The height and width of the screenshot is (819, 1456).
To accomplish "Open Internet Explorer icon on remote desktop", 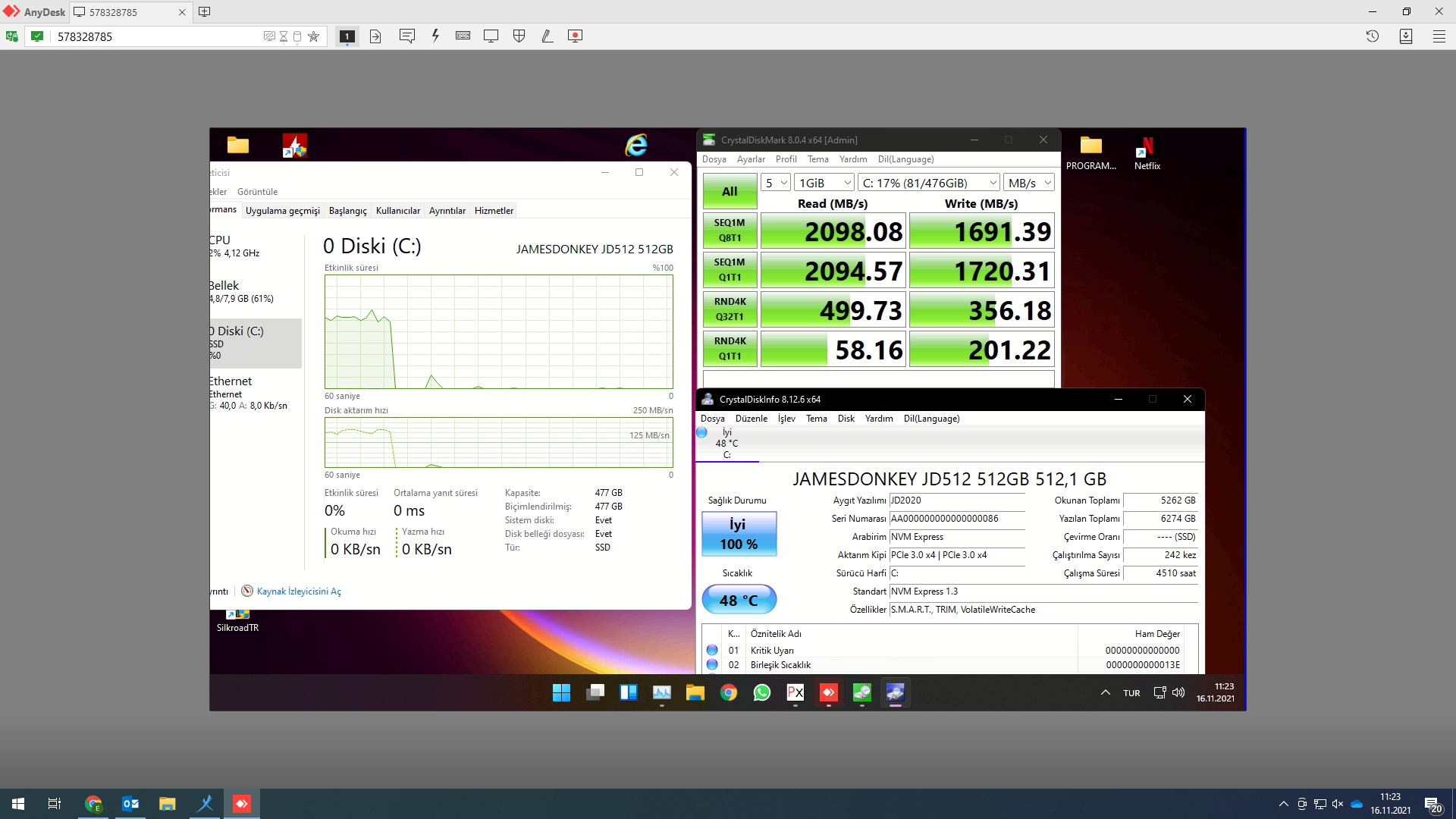I will (x=636, y=144).
